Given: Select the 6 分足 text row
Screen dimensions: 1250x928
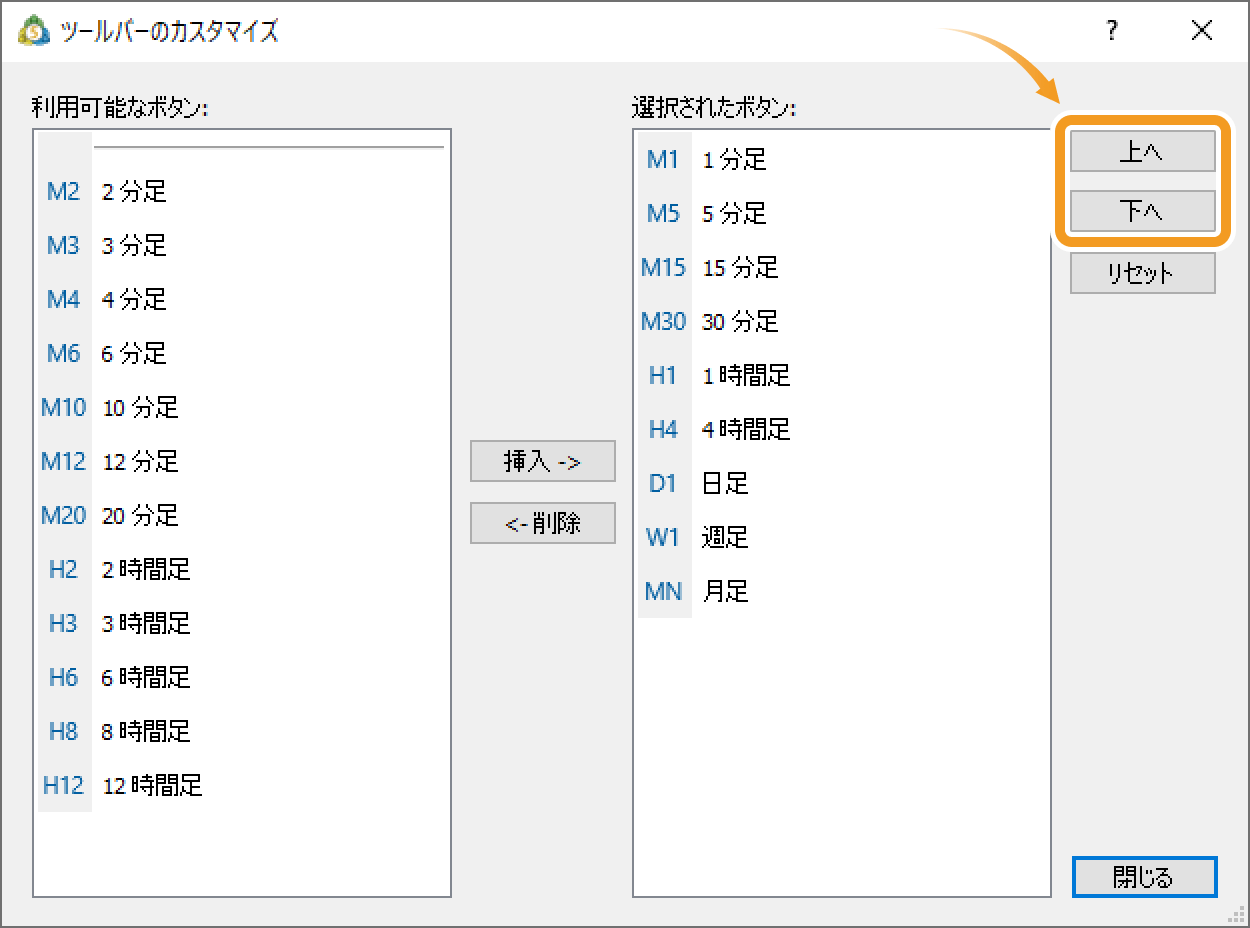Looking at the screenshot, I should point(134,354).
